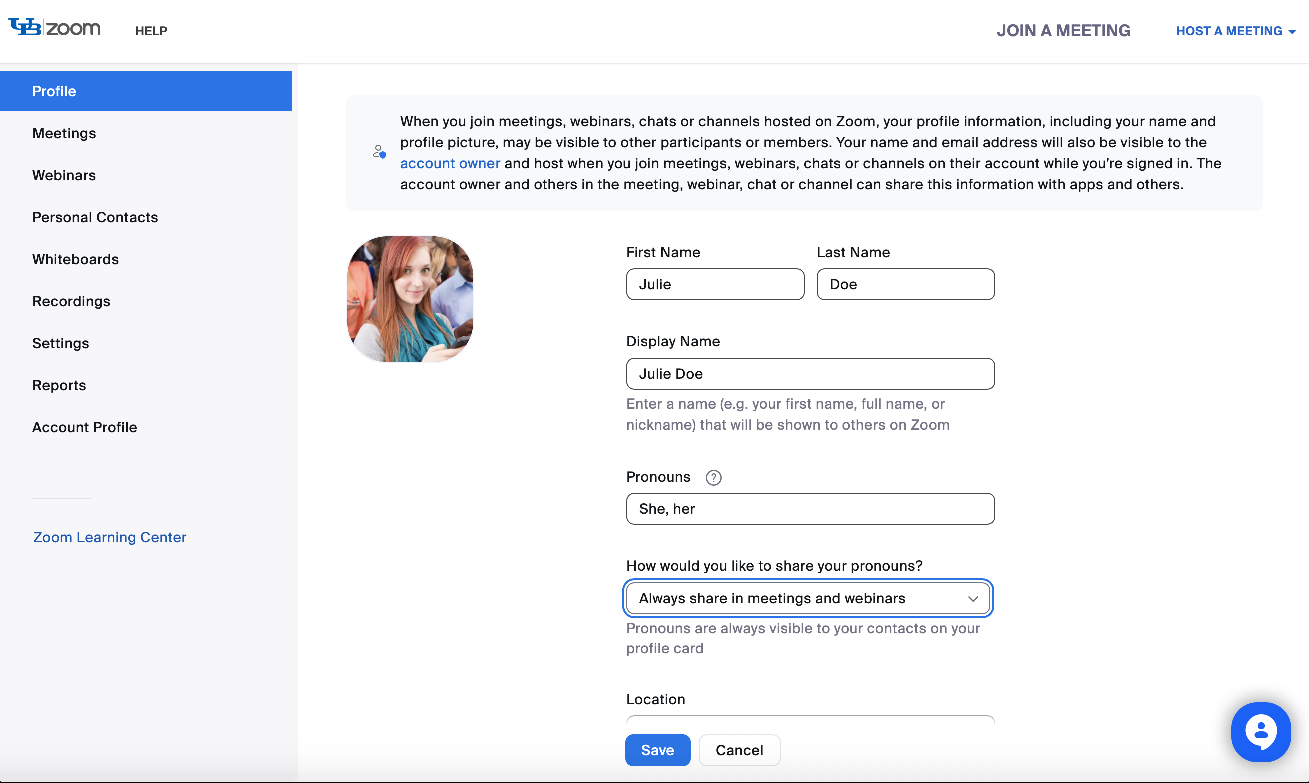Open Meetings in the sidebar

click(64, 133)
